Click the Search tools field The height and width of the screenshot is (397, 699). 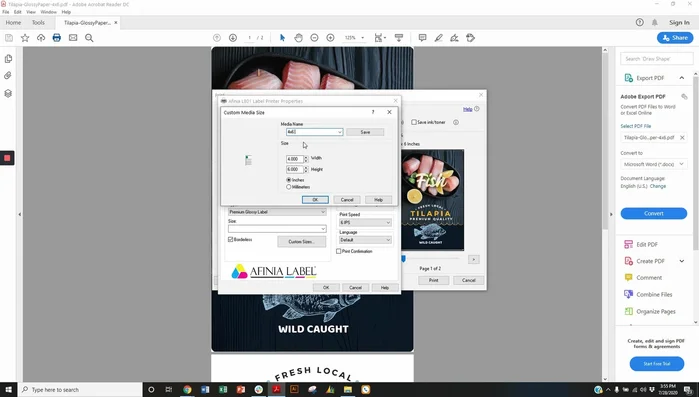(656, 59)
